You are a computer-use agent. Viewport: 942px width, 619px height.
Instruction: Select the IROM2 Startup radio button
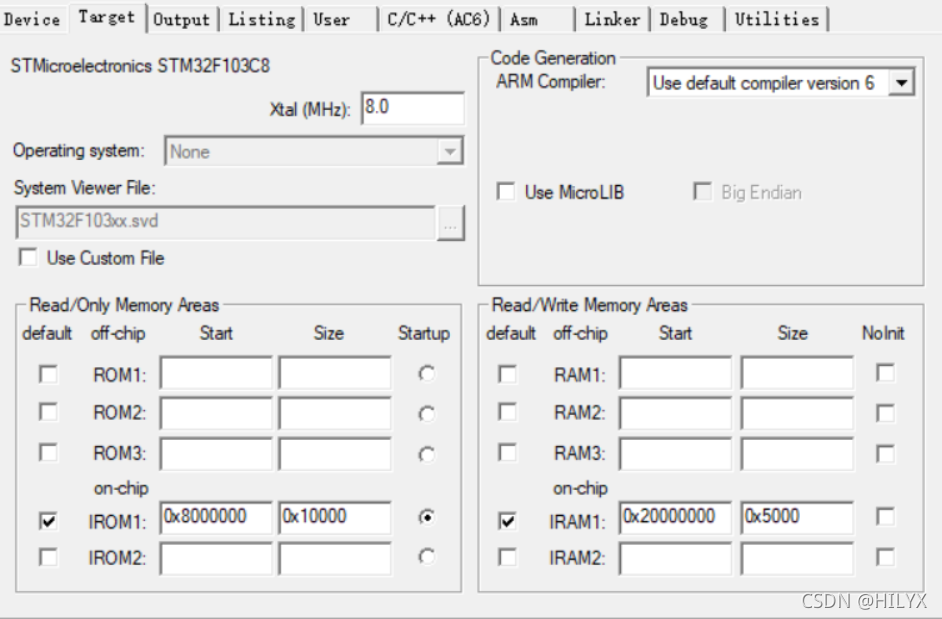[x=427, y=557]
